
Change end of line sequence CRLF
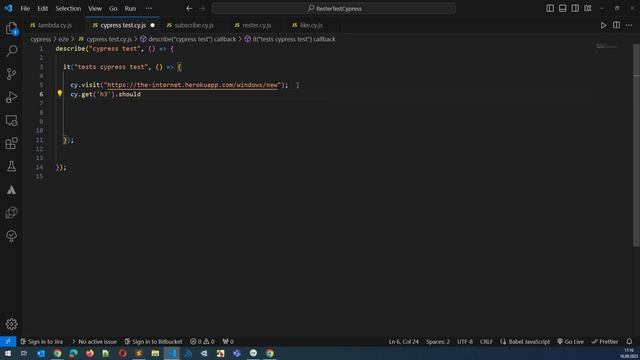(x=486, y=341)
